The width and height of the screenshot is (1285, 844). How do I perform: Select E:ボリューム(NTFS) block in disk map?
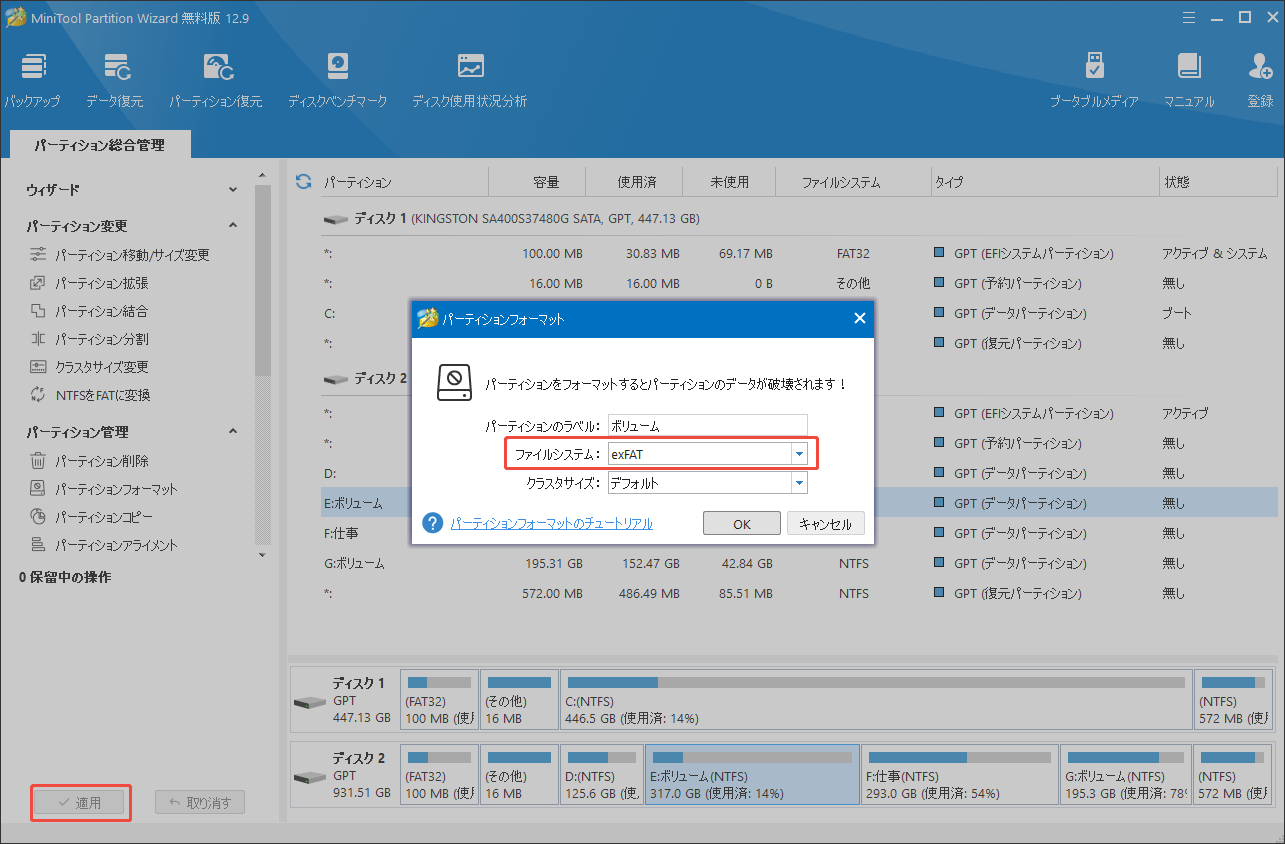pyautogui.click(x=752, y=774)
